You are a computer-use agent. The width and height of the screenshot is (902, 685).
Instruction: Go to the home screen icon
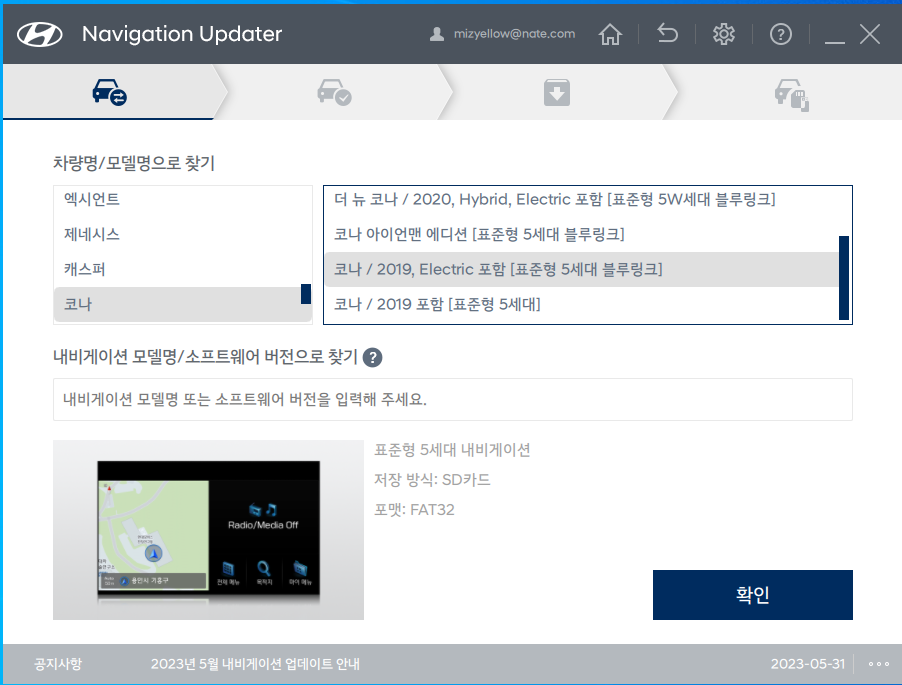pyautogui.click(x=610, y=35)
